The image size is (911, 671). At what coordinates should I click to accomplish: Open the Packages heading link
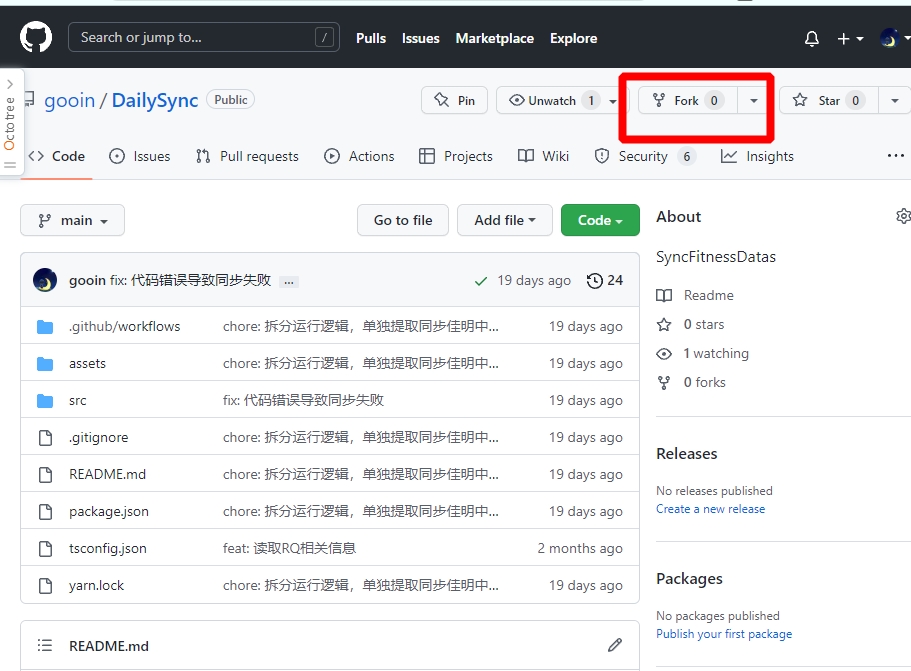coord(689,579)
